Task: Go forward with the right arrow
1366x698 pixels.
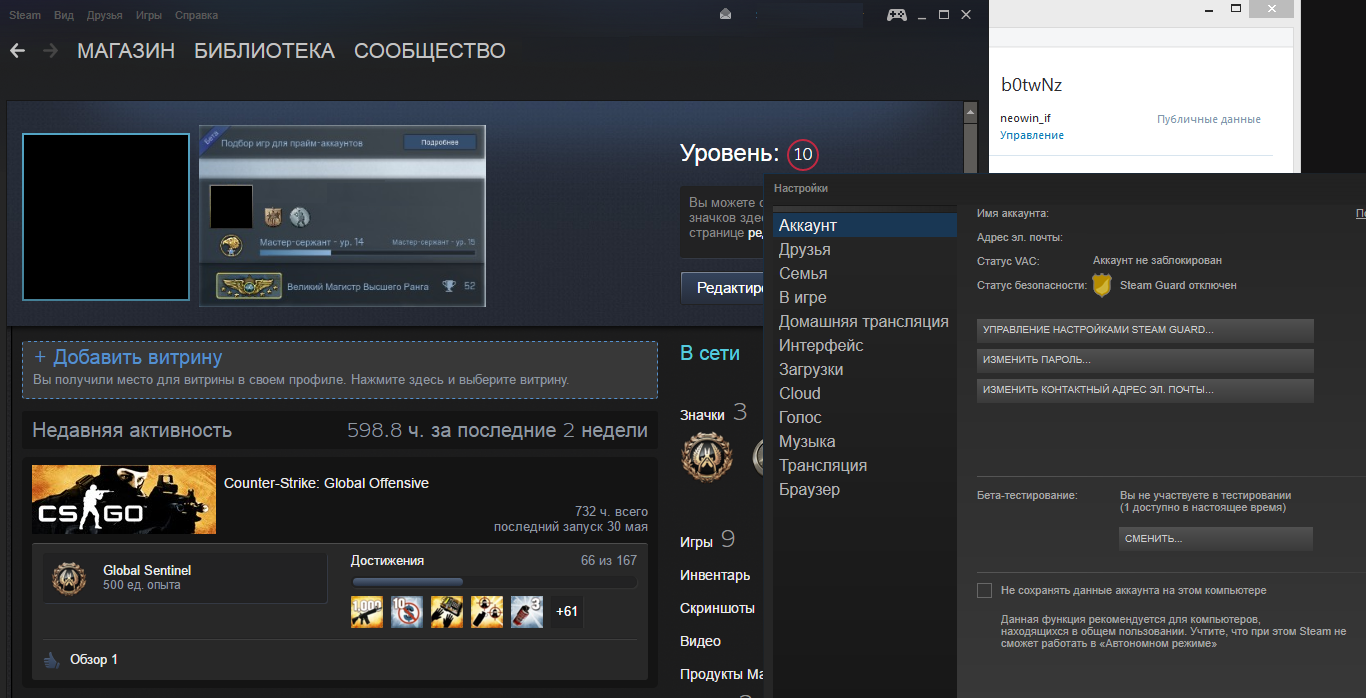Action: click(50, 50)
